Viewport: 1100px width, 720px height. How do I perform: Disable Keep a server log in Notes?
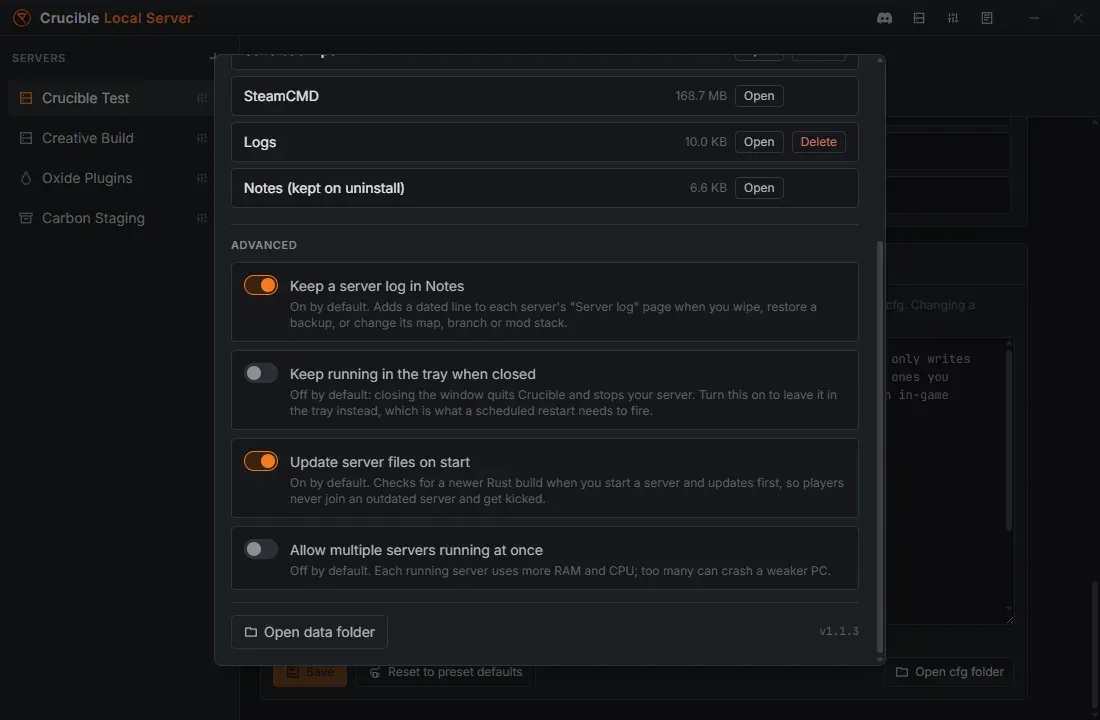261,285
